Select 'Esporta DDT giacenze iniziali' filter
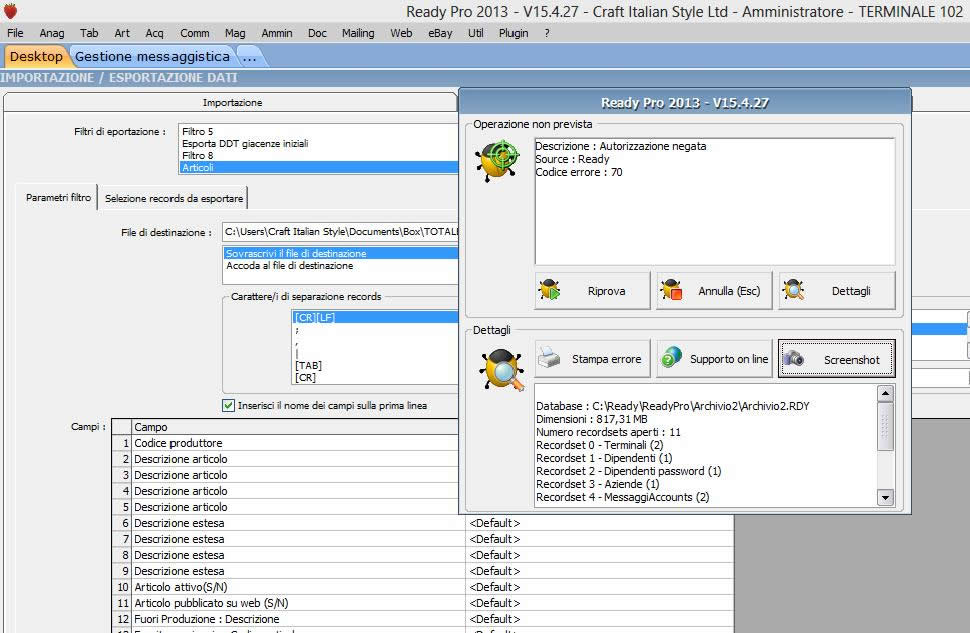Viewport: 970px width, 633px height. (319, 143)
